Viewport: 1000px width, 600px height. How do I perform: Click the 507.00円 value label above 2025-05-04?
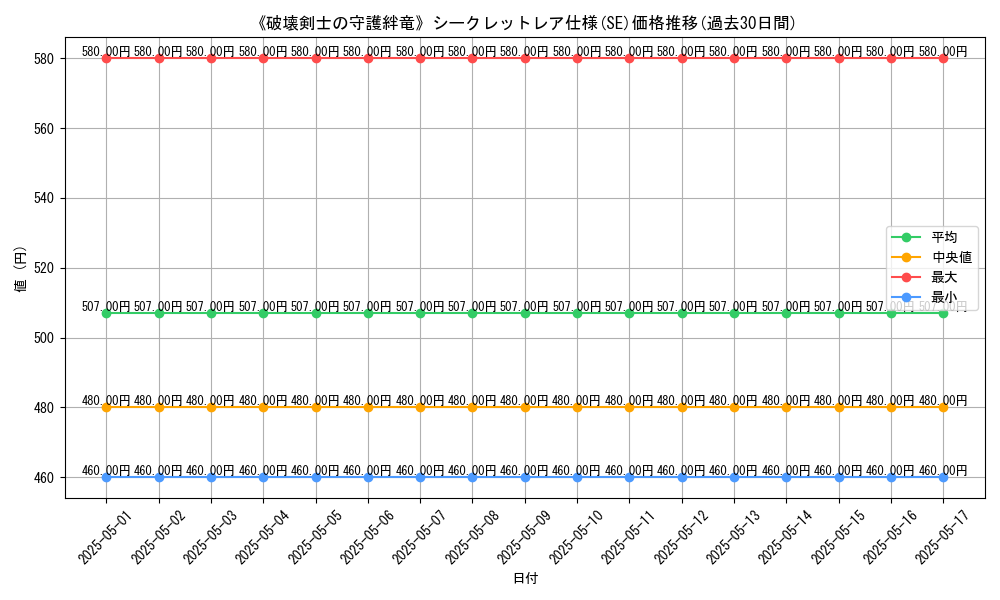tap(263, 307)
